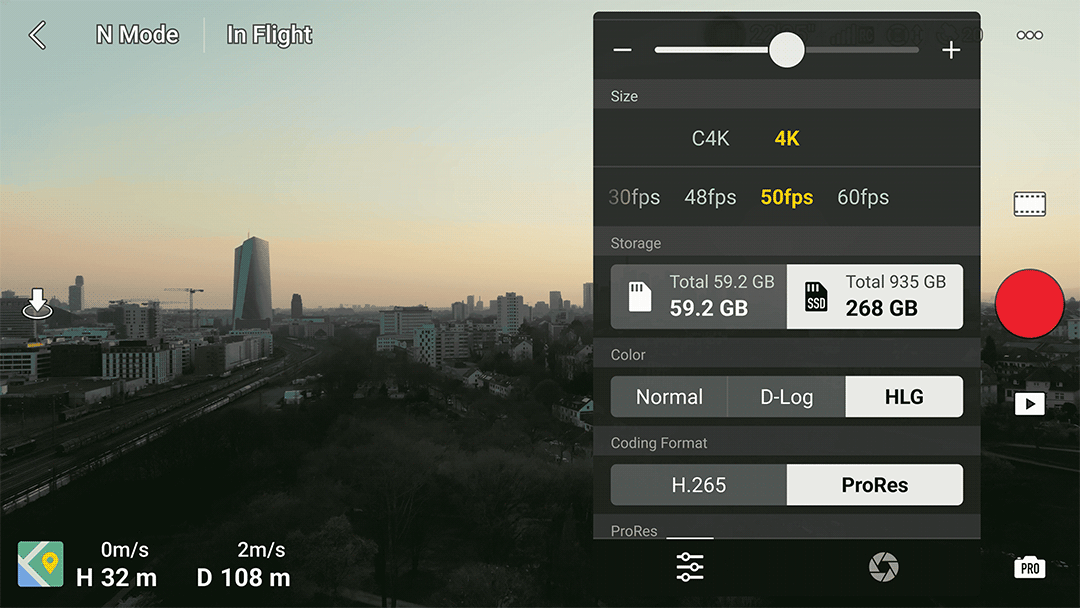Open the sliders adjustment settings tab
This screenshot has width=1080, height=608.
(690, 568)
